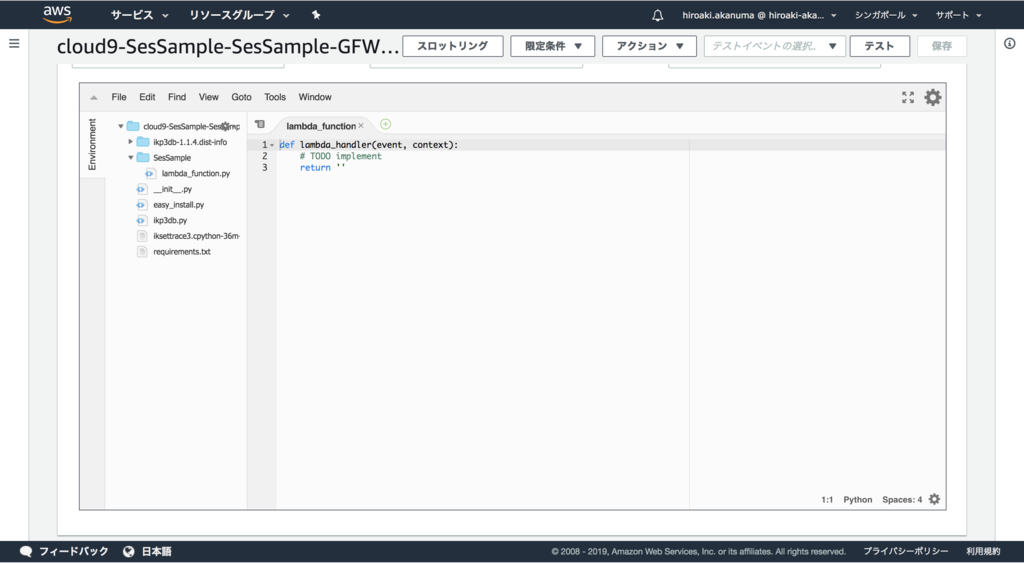This screenshot has height=563, width=1024.
Task: Open the リソースグループ dropdown
Action: [x=239, y=15]
